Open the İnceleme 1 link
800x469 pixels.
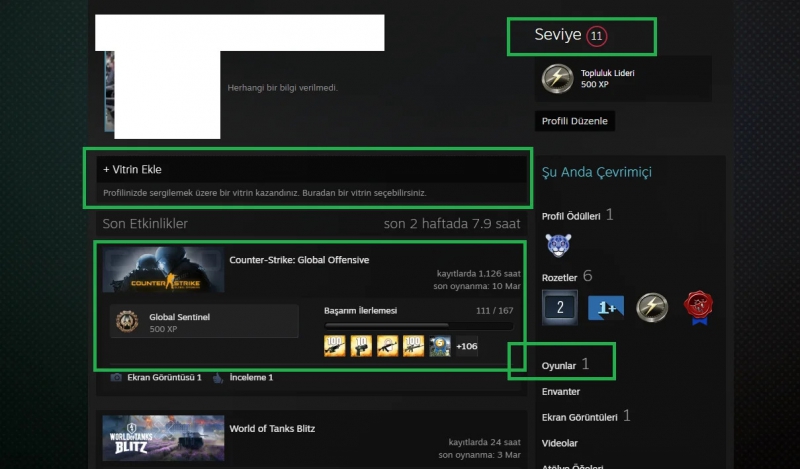[251, 378]
